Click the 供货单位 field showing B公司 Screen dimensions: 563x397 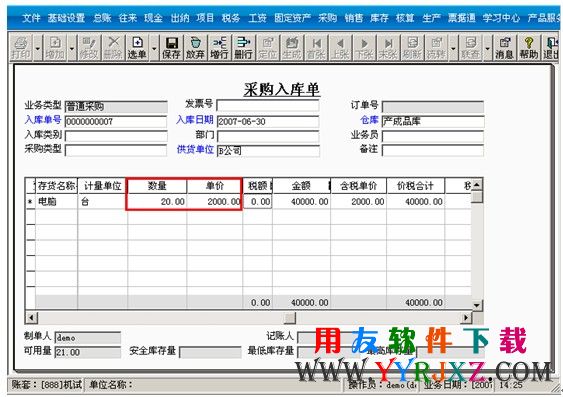click(x=268, y=151)
